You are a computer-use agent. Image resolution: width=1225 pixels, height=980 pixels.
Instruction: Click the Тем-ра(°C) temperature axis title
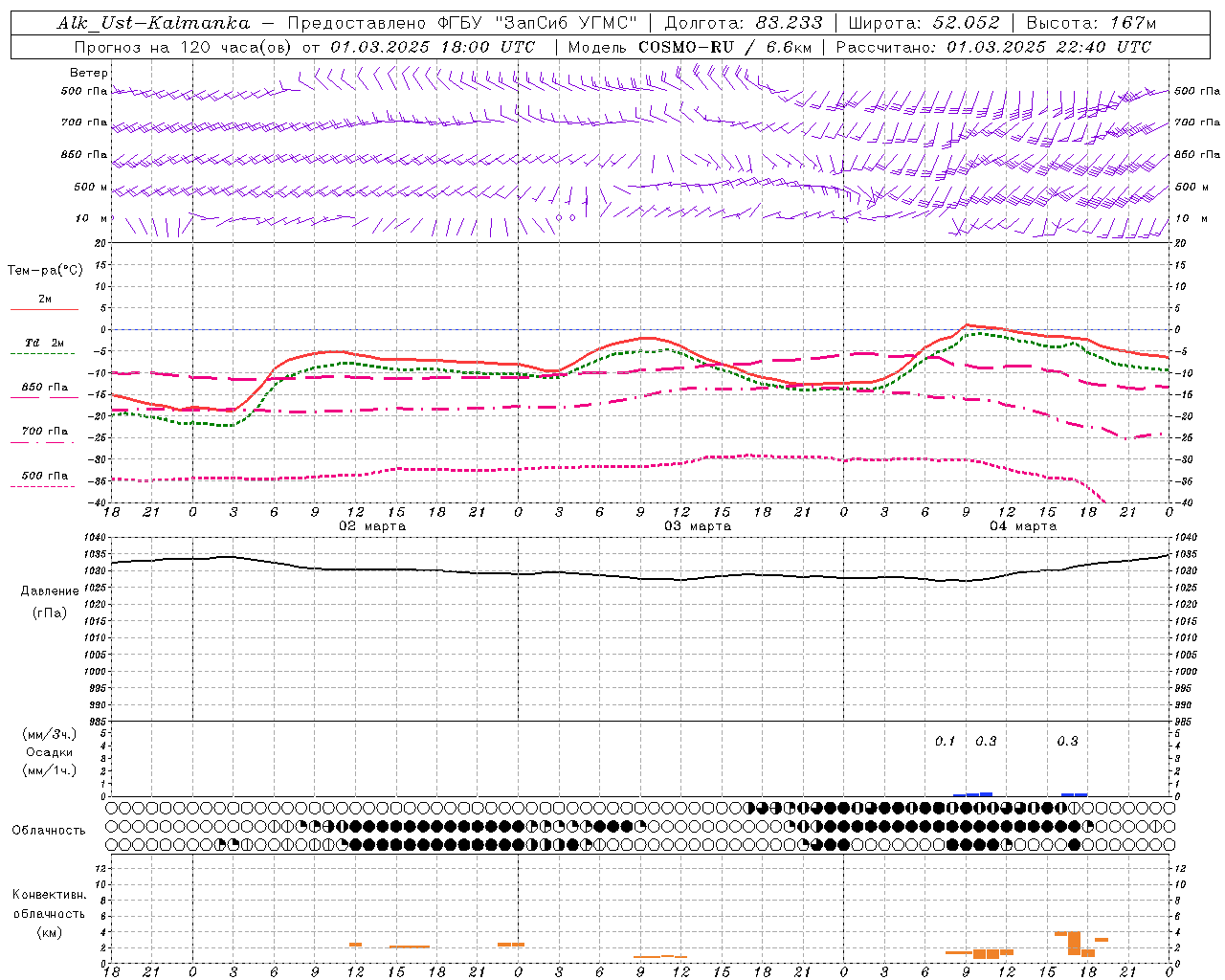click(x=45, y=271)
